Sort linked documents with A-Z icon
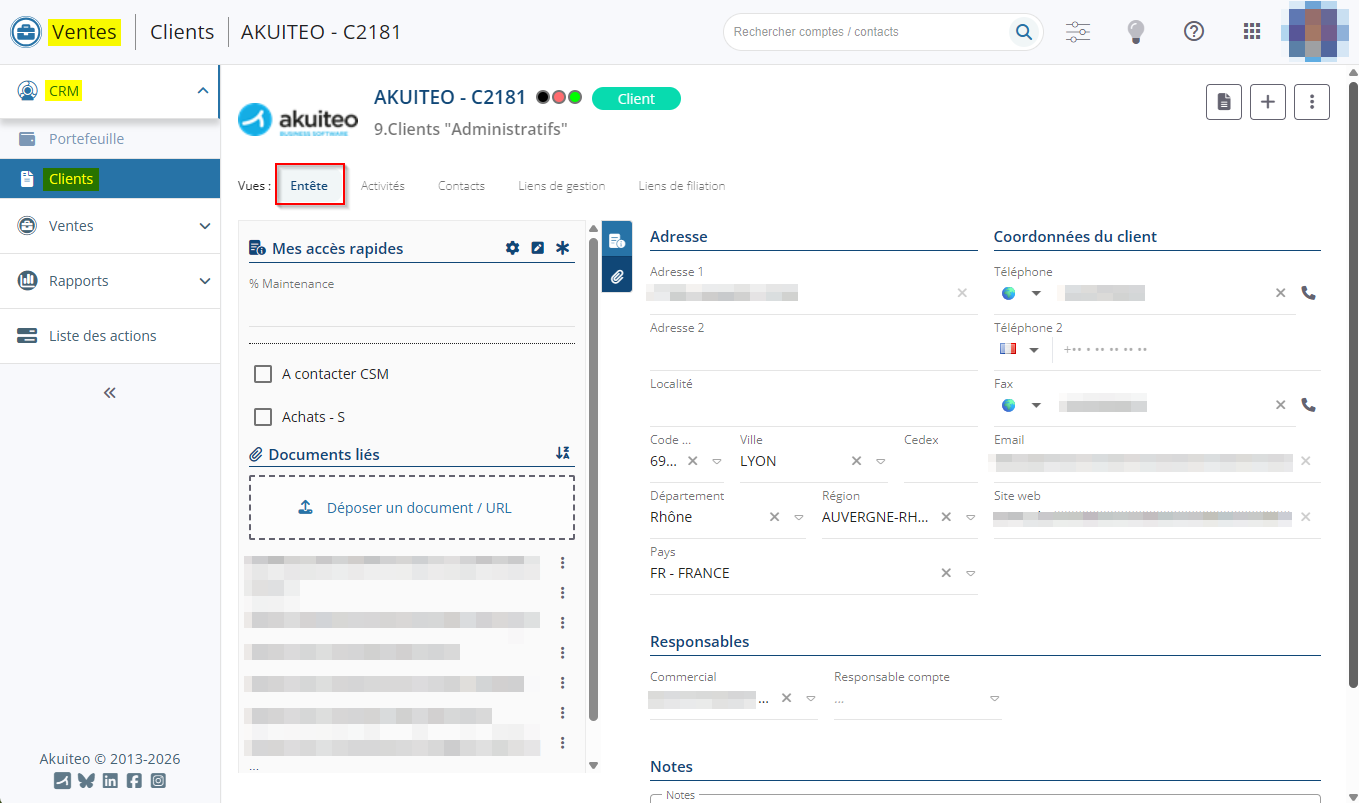Screen dimensions: 1359x803 [563, 454]
